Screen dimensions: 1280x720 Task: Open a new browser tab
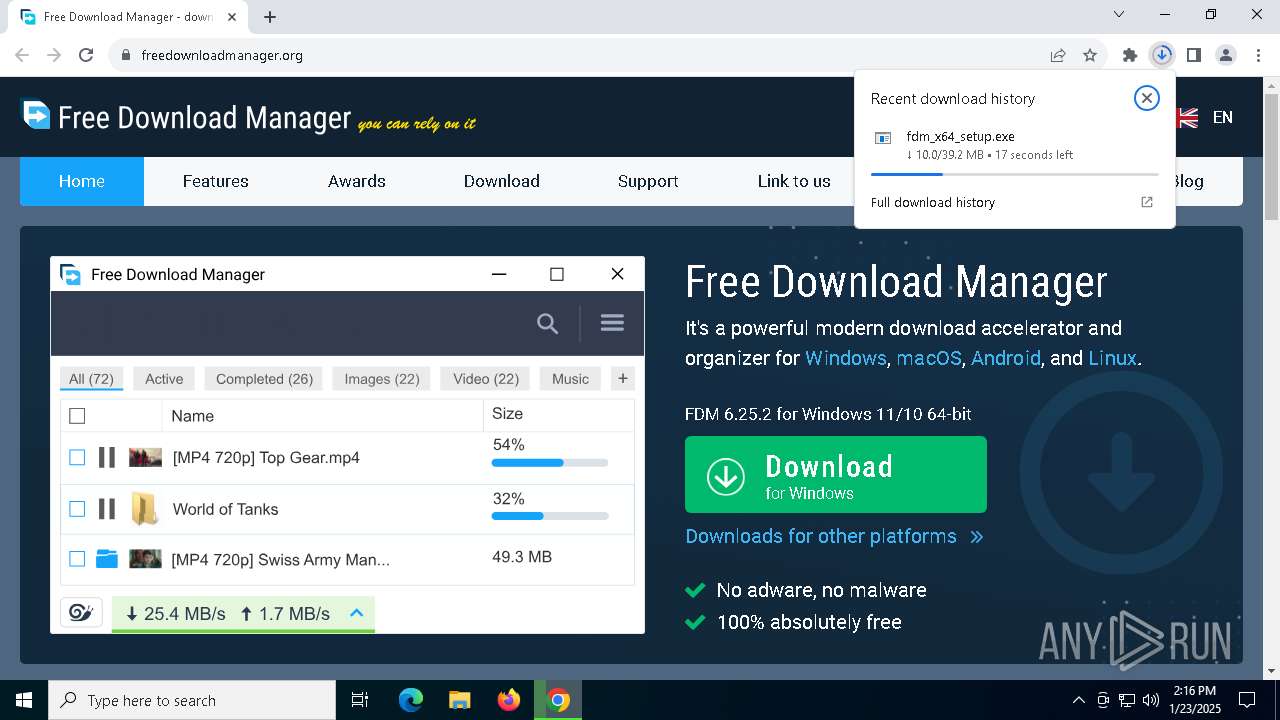point(269,17)
